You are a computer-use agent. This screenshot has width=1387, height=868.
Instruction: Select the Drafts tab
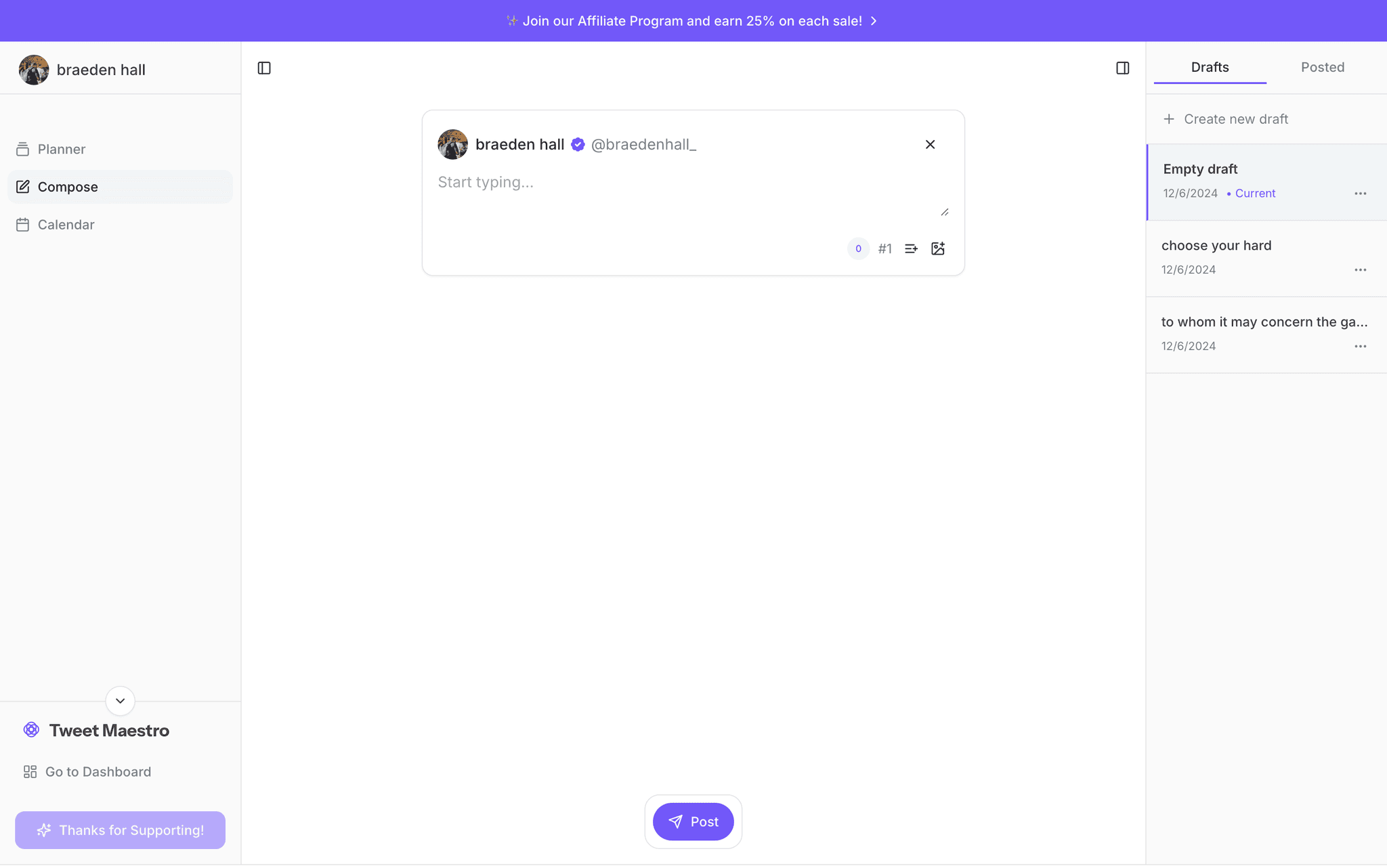1210,67
